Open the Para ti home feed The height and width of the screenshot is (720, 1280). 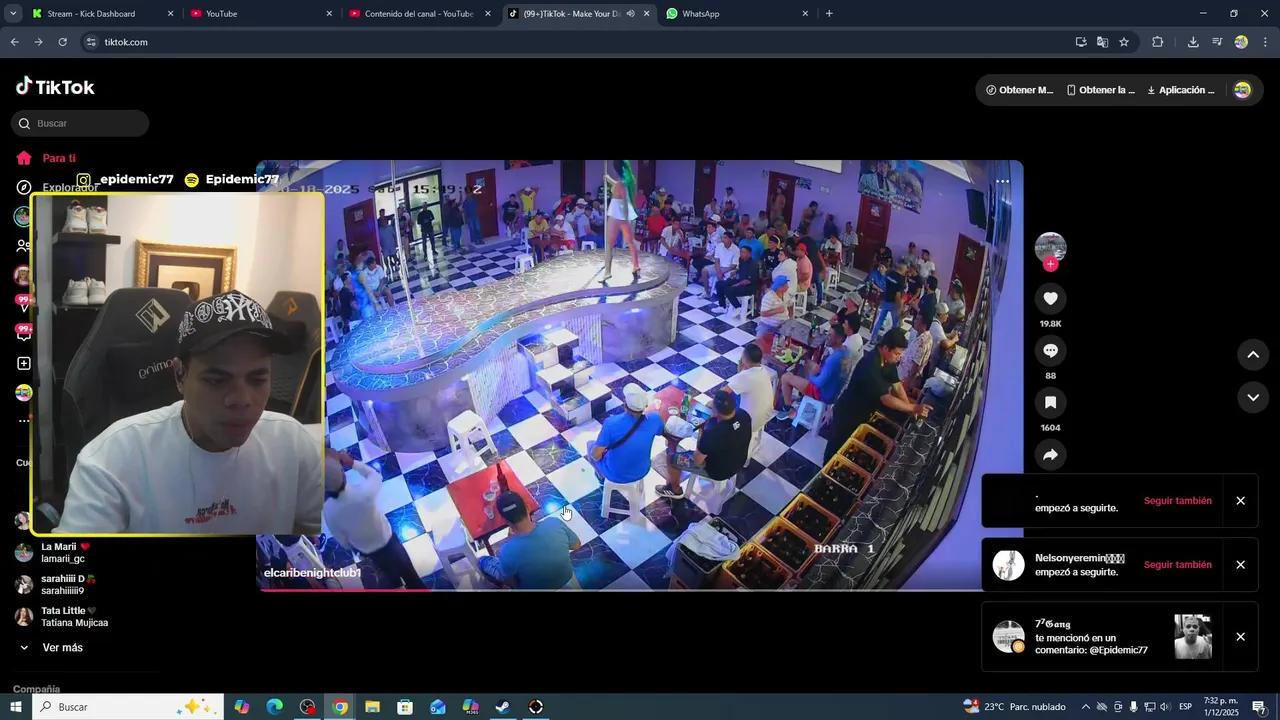(58, 158)
